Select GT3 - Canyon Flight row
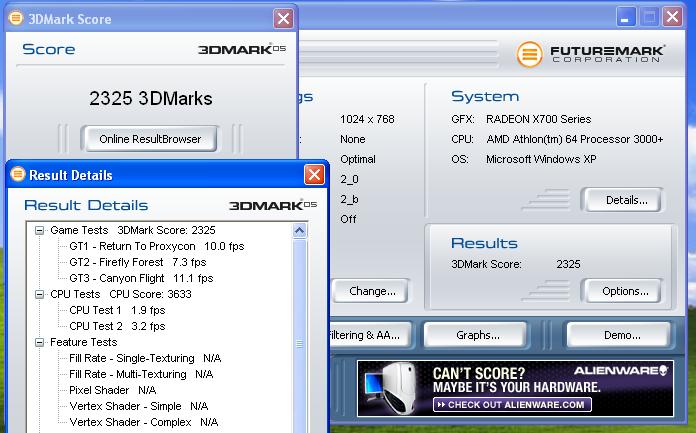Image resolution: width=696 pixels, height=433 pixels. coord(141,278)
